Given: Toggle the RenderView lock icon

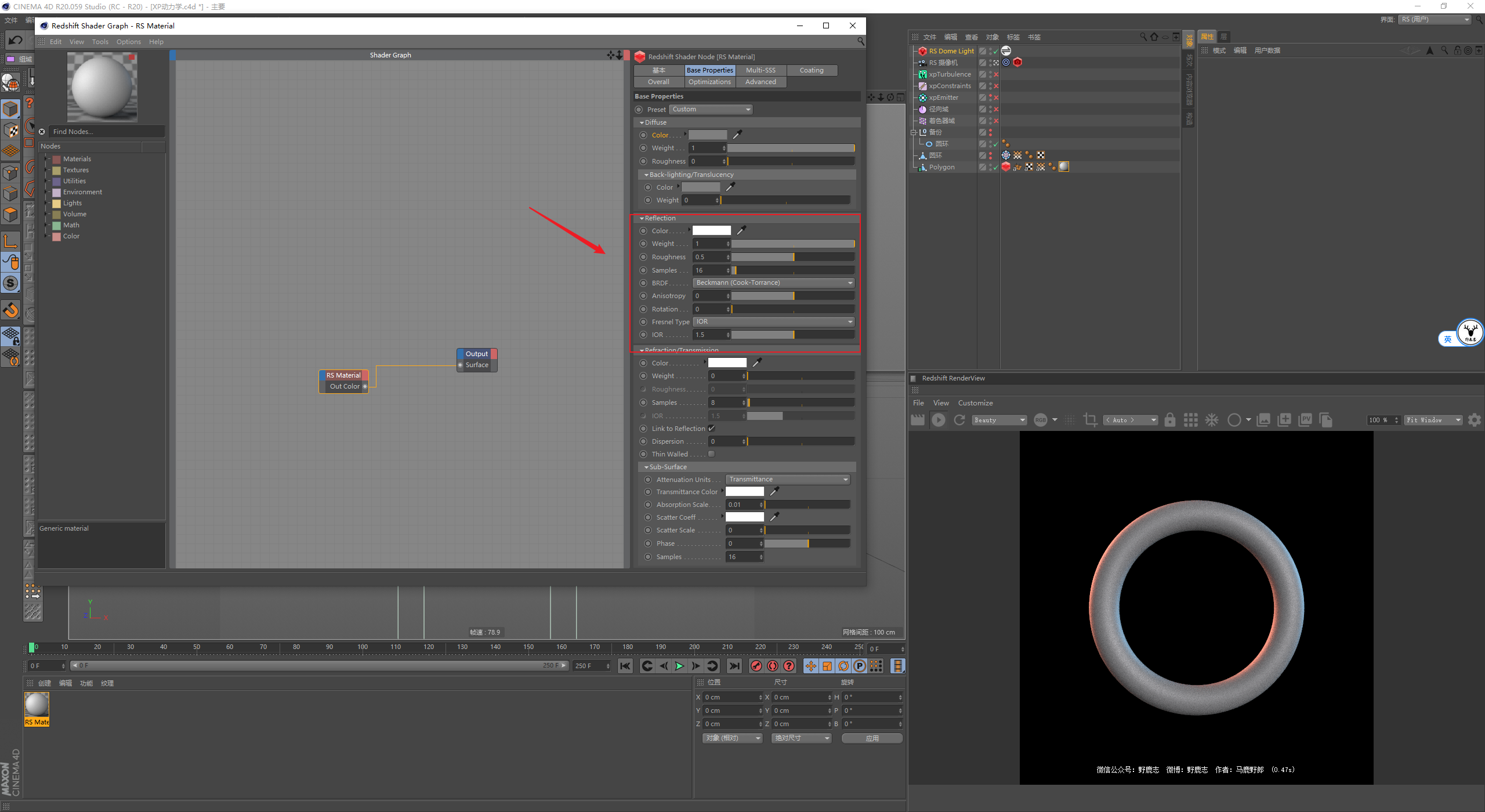Looking at the screenshot, I should tap(1170, 420).
